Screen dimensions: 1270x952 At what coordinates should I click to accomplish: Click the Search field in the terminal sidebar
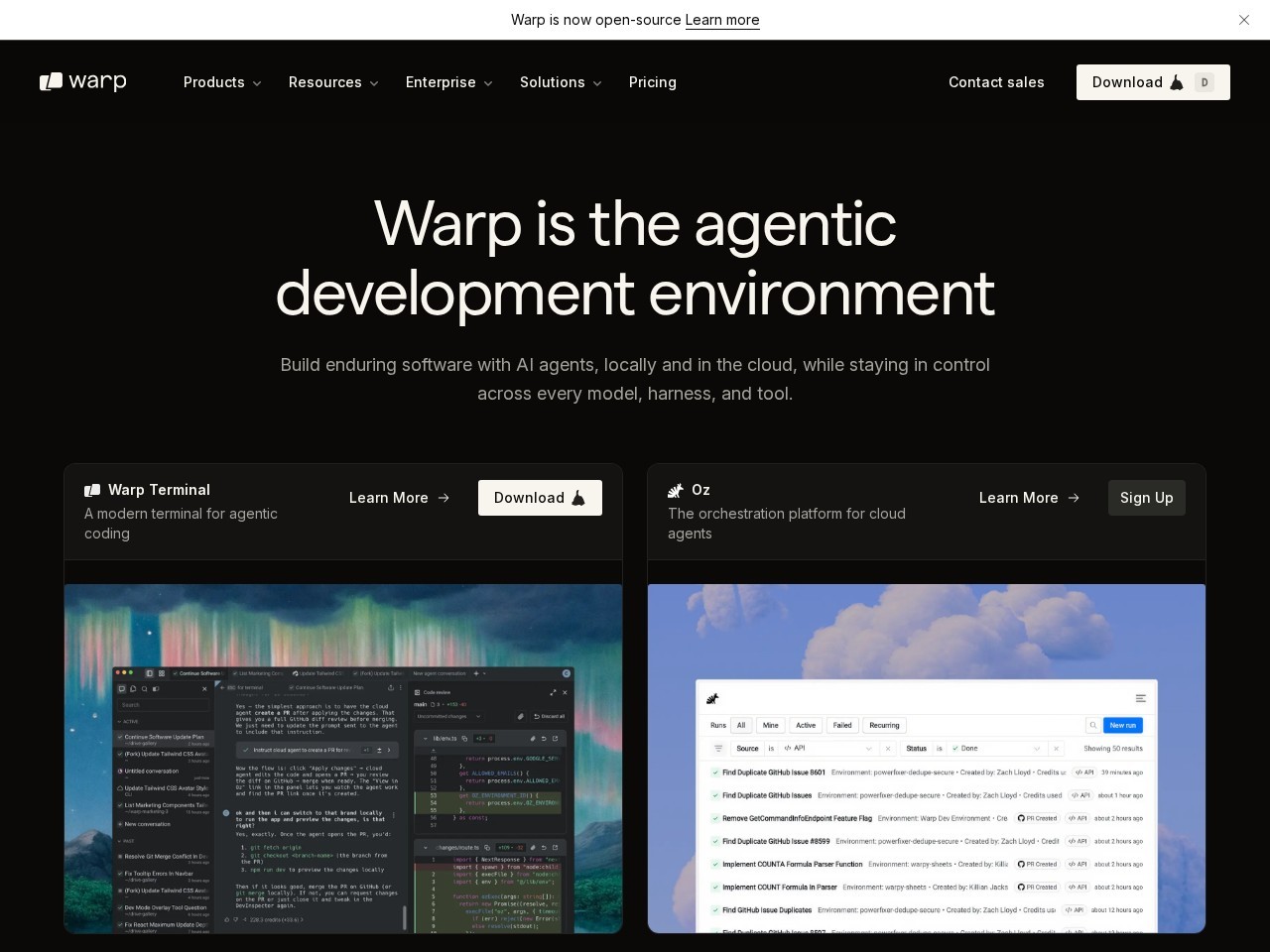[x=164, y=705]
